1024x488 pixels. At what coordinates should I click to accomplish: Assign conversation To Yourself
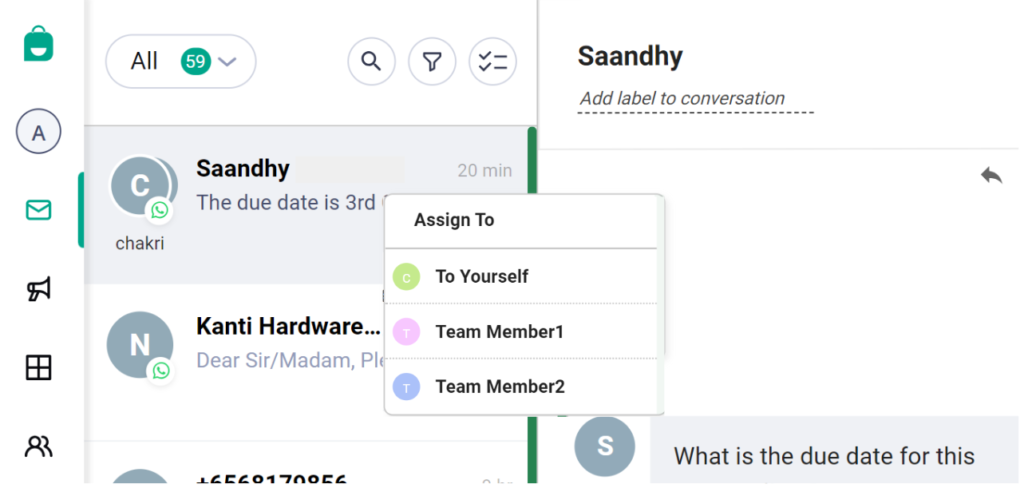(482, 276)
